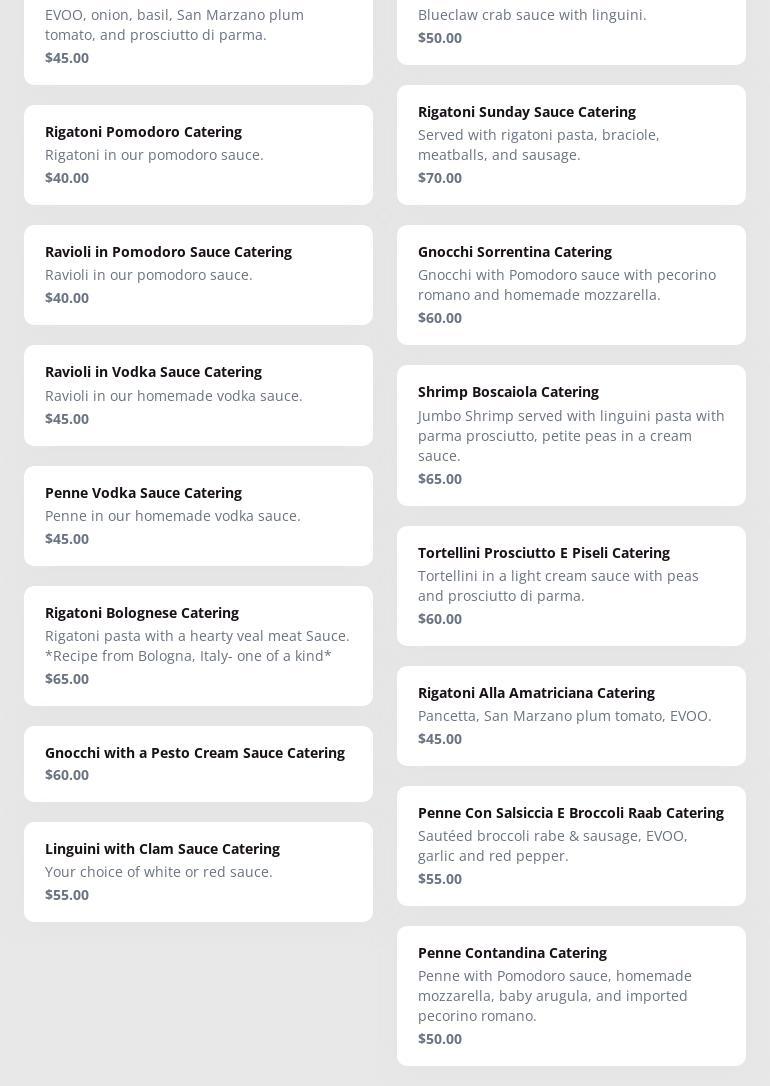Select Rigatoni Sunday Sauce Catering
This screenshot has width=770, height=1086.
tap(571, 145)
